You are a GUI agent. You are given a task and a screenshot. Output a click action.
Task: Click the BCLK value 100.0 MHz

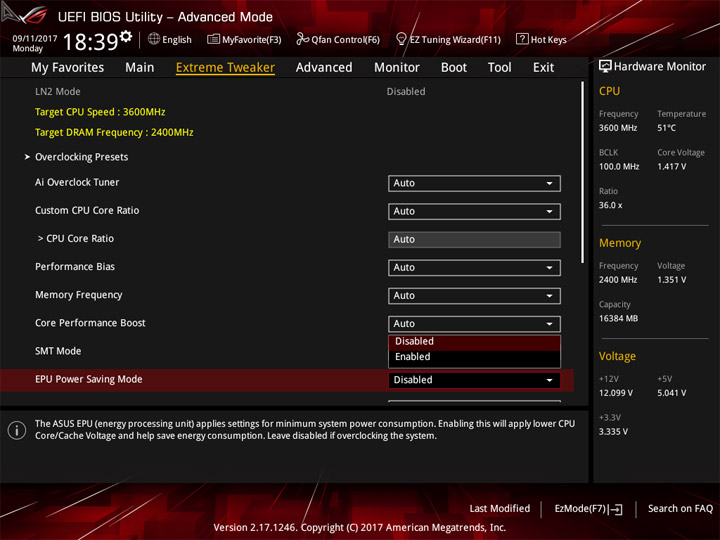(x=619, y=167)
